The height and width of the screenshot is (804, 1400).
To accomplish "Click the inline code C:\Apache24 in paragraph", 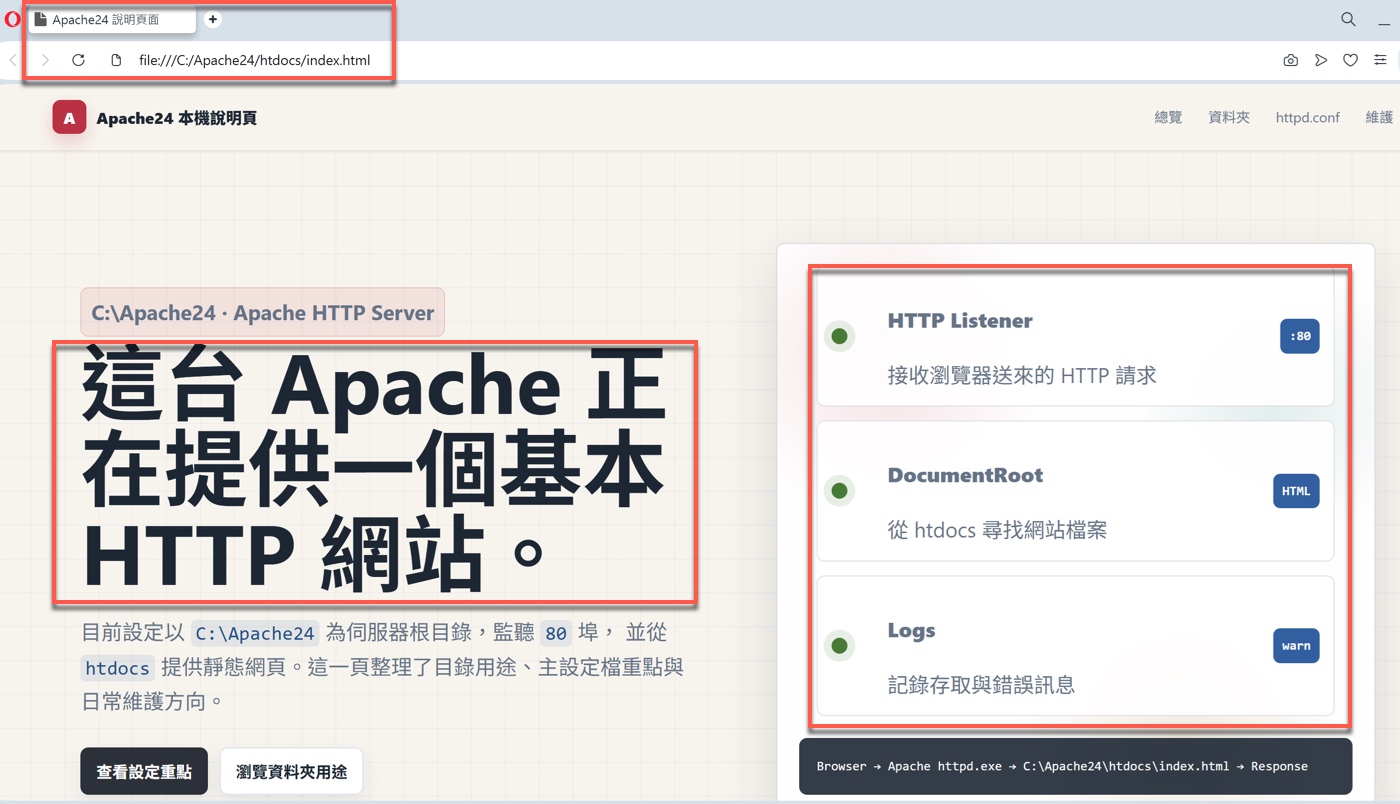I will click(255, 633).
